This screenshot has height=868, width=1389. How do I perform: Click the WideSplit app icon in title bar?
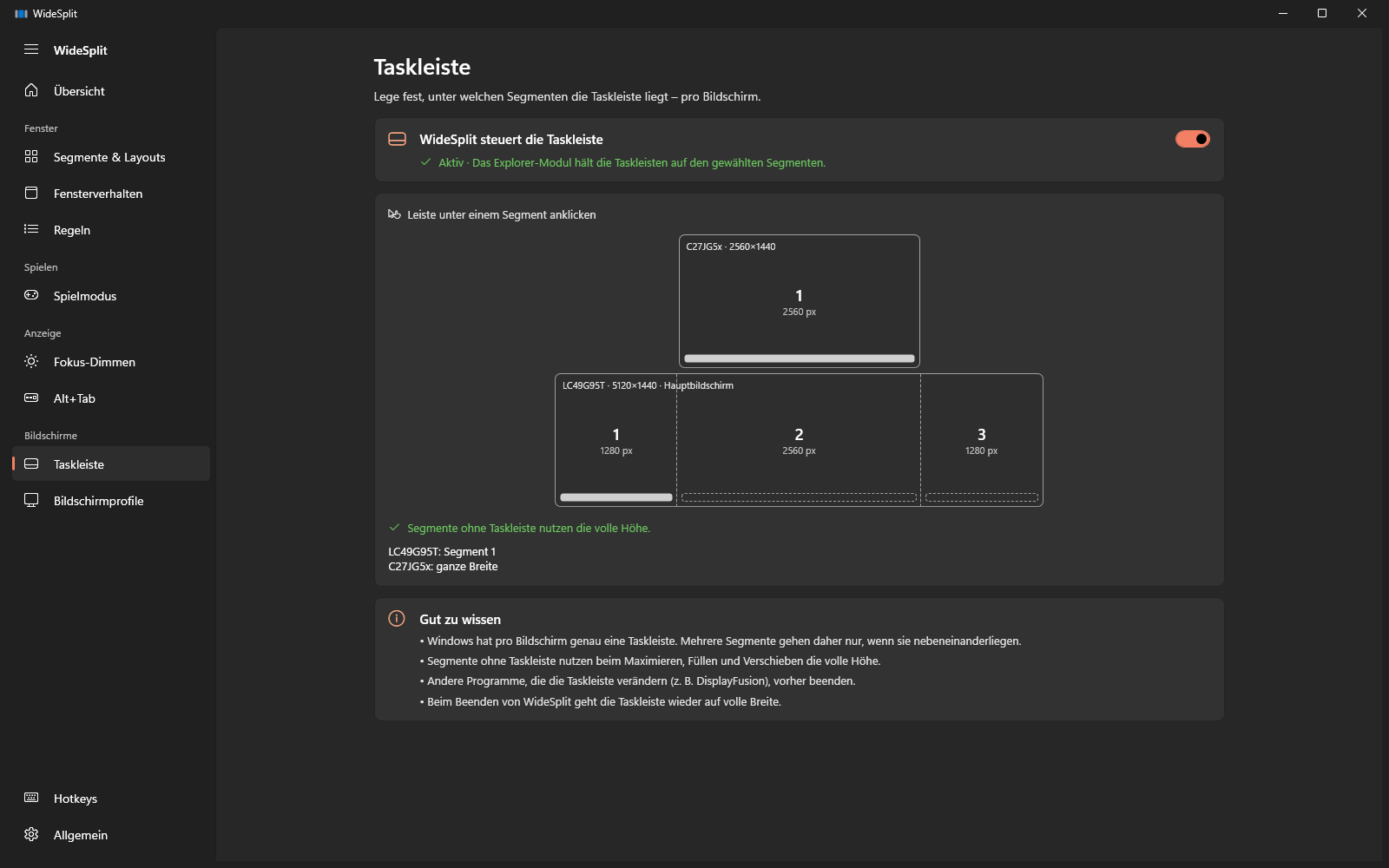pos(21,14)
